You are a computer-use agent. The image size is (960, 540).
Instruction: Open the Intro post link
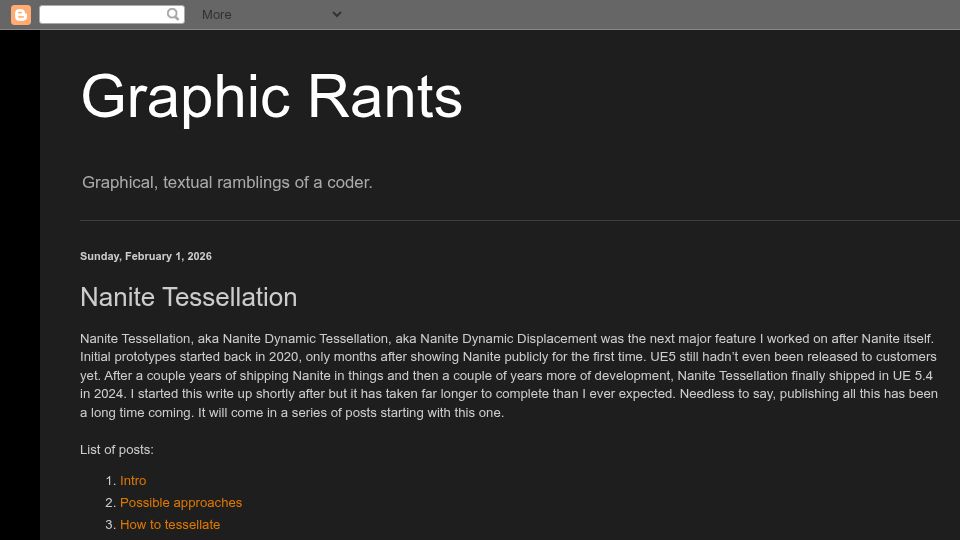tap(133, 481)
